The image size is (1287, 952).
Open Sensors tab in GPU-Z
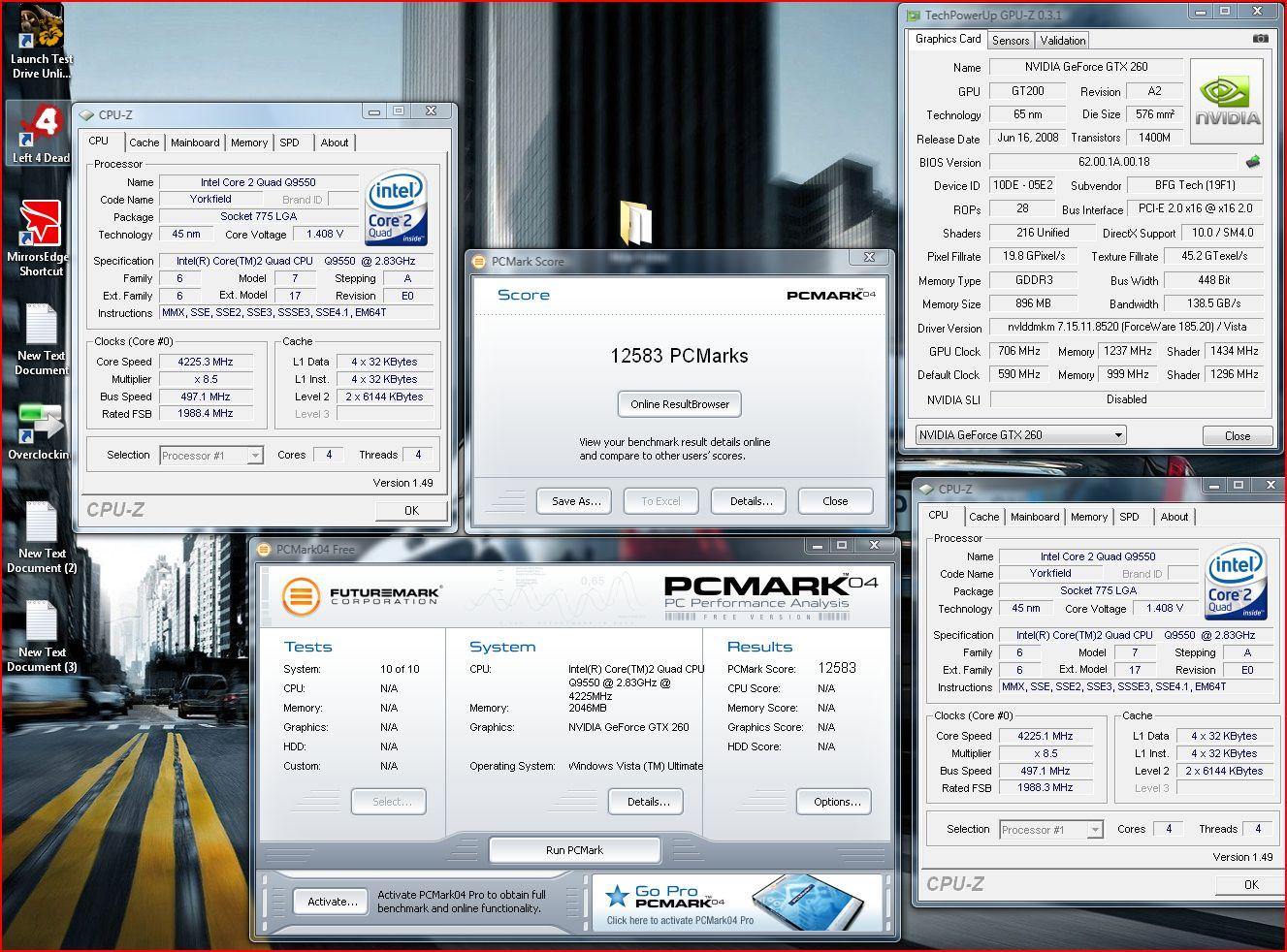tap(1011, 40)
